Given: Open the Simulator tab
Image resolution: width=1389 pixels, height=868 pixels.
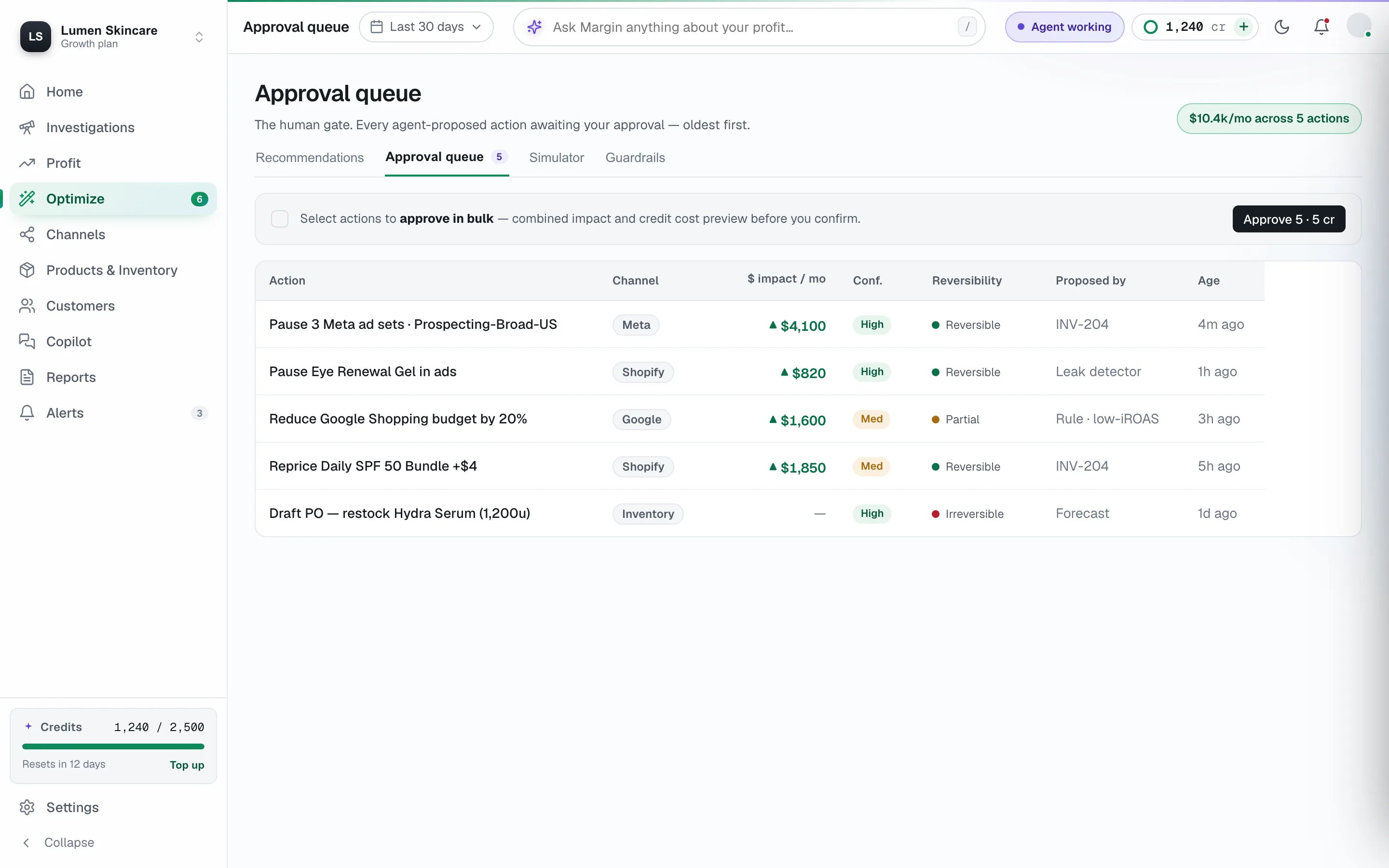Looking at the screenshot, I should pyautogui.click(x=556, y=157).
